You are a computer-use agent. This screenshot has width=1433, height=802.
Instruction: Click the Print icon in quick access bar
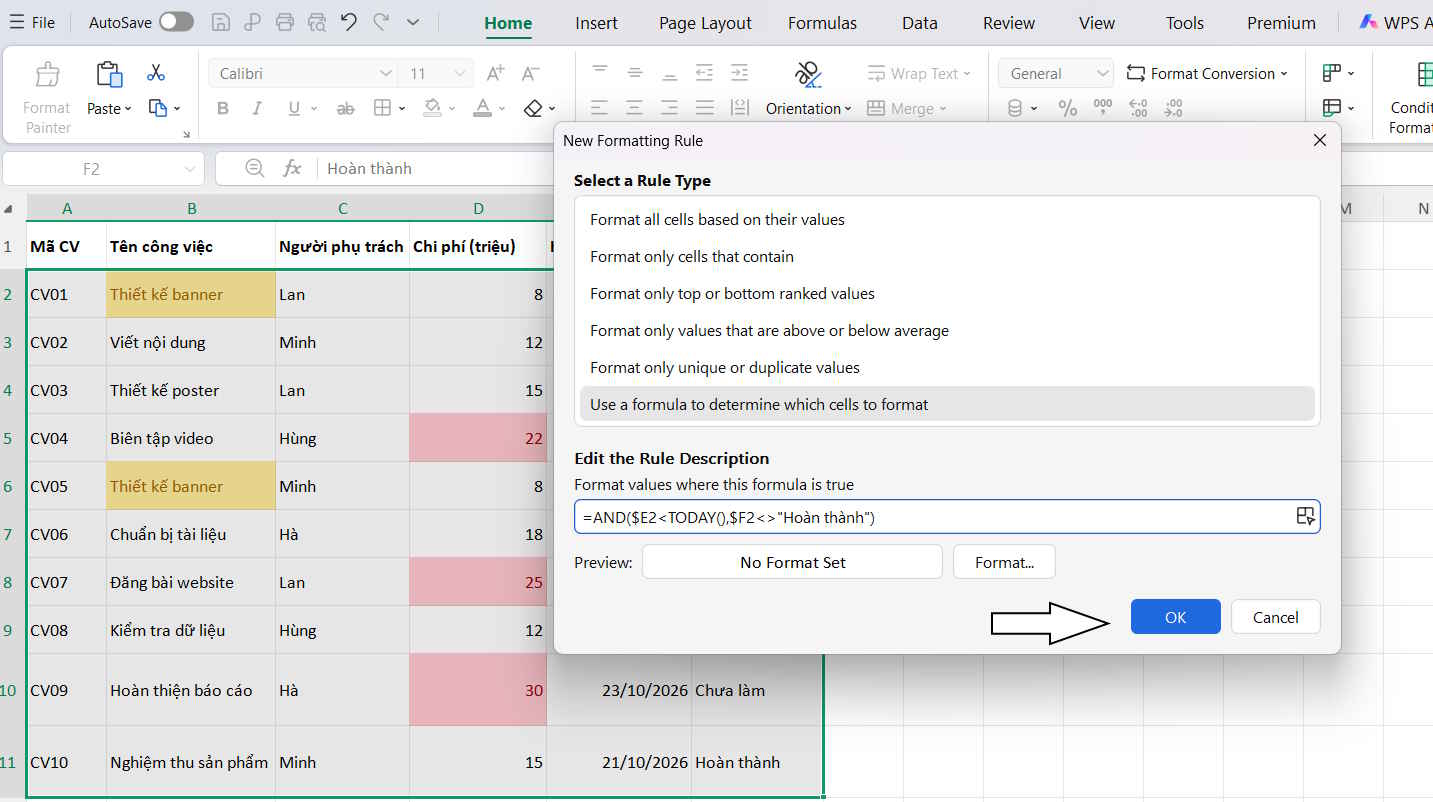coord(285,22)
